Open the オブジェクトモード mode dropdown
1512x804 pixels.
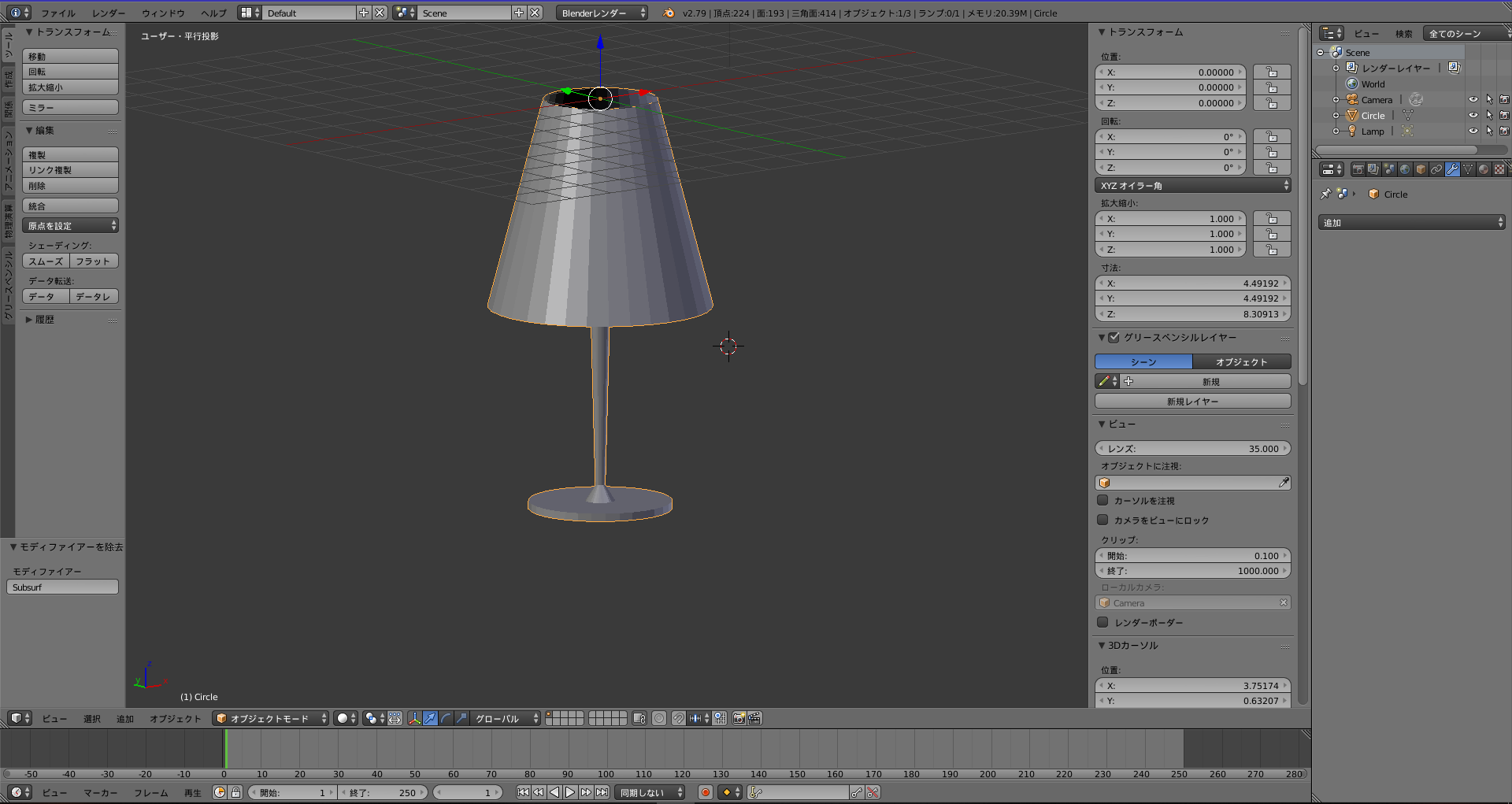coord(271,718)
